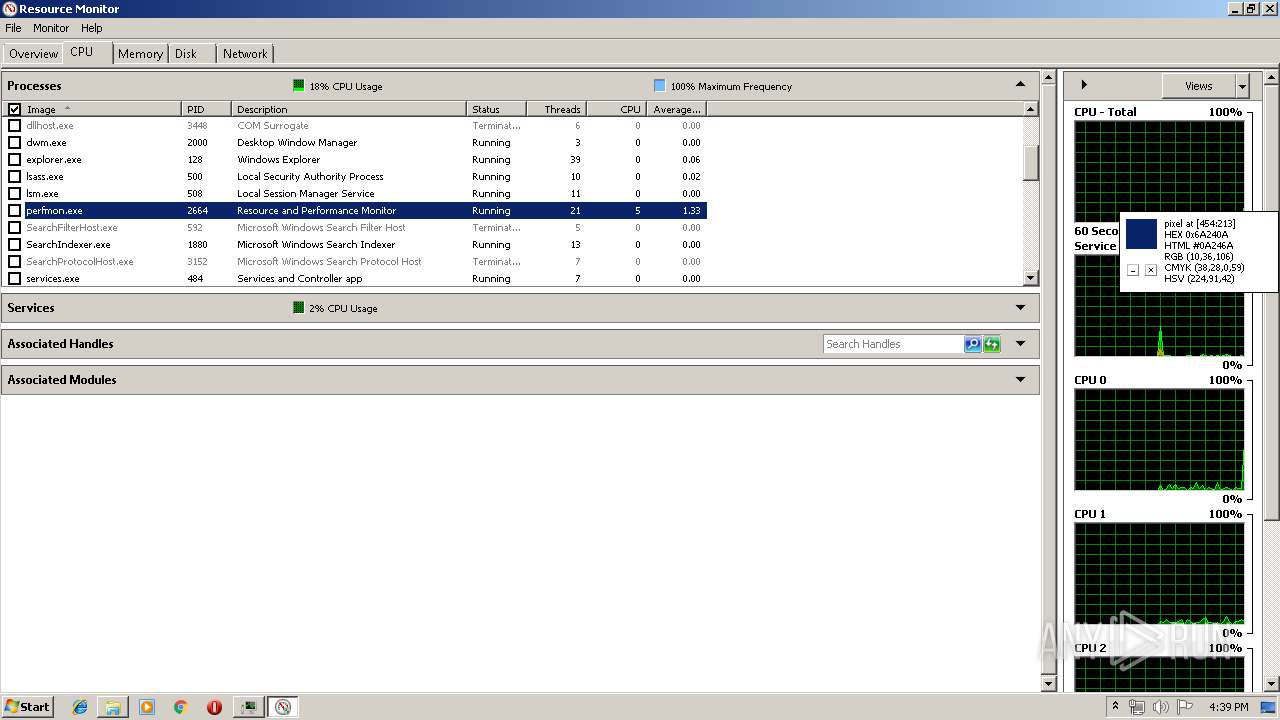This screenshot has width=1280, height=720.
Task: Sort by Description column header
Action: 349,109
